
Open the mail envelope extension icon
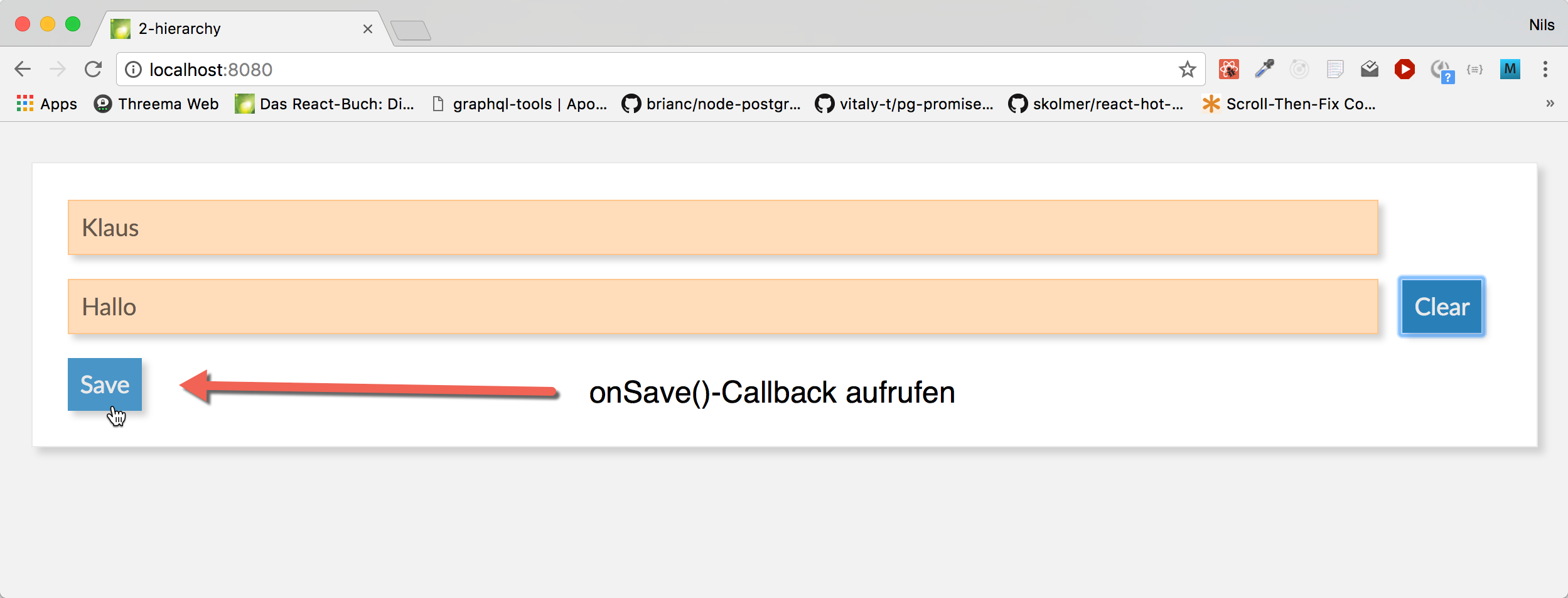[1370, 69]
